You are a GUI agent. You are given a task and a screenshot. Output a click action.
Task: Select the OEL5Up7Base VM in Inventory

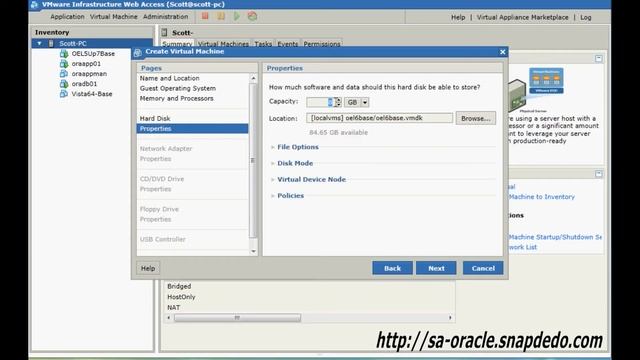pos(93,53)
